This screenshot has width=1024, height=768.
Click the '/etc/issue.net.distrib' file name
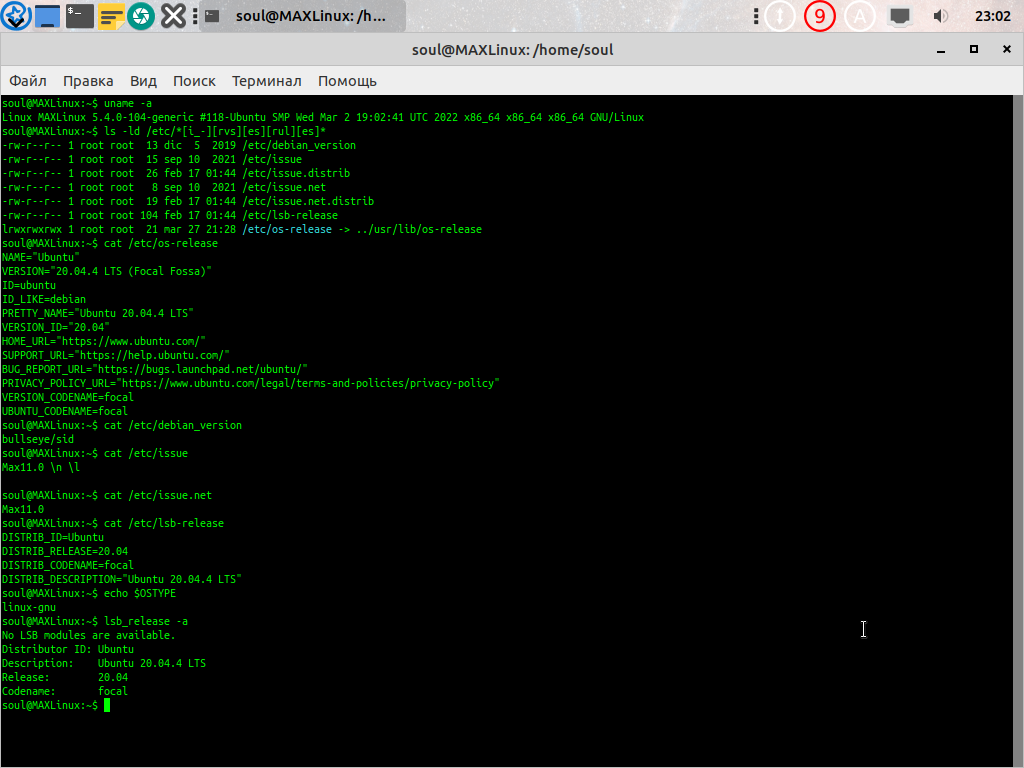pyautogui.click(x=308, y=201)
